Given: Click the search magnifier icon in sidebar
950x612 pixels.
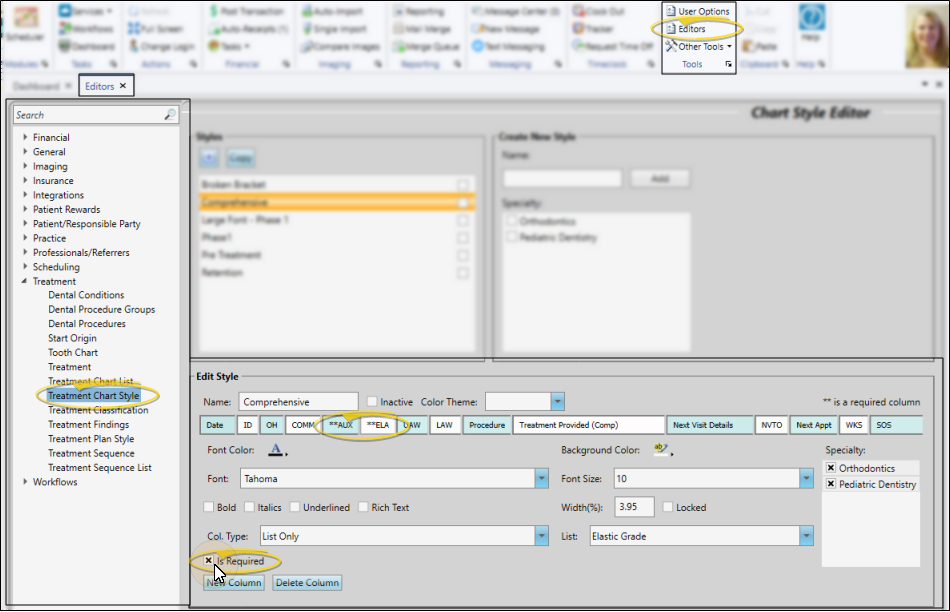Looking at the screenshot, I should tap(170, 115).
